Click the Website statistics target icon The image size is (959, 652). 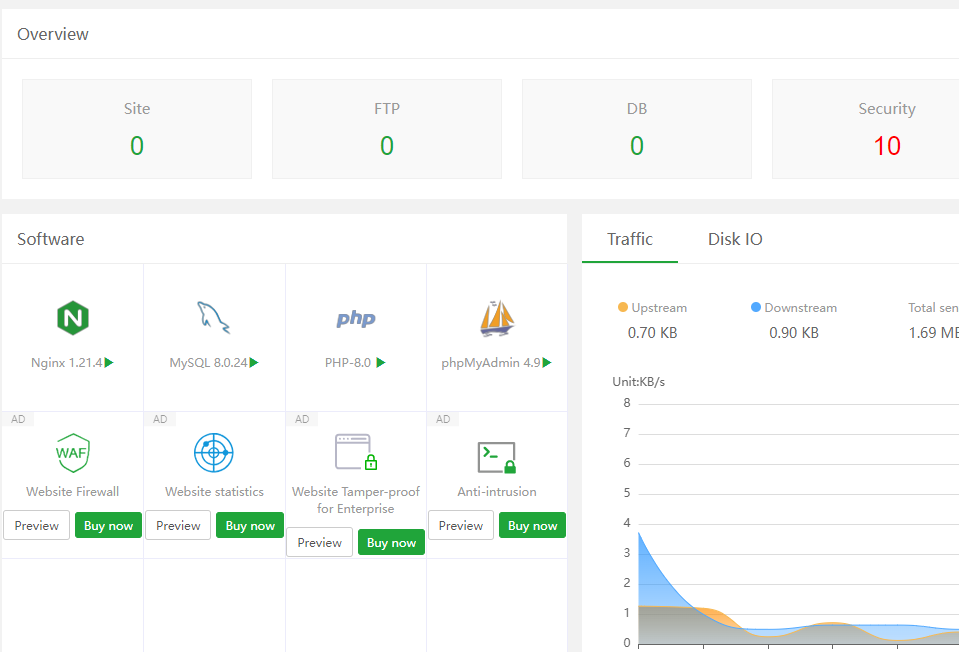pos(214,453)
